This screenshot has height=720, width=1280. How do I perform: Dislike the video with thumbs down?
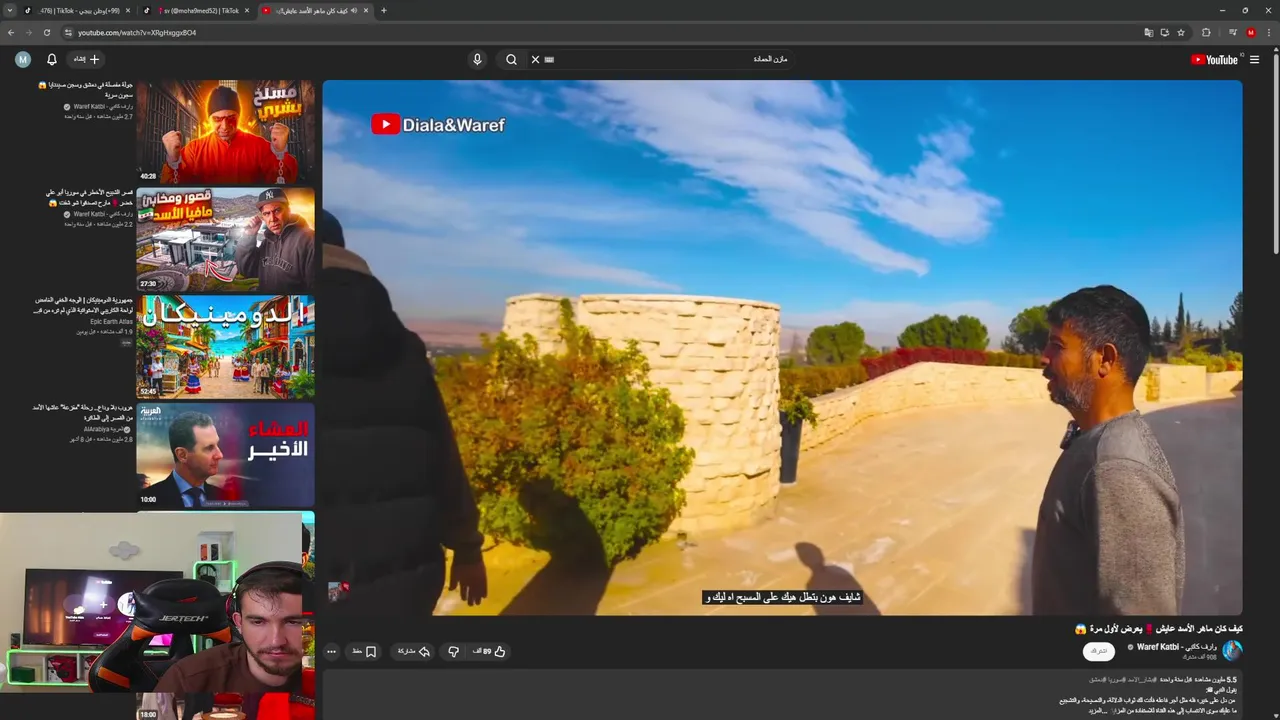[x=453, y=651]
